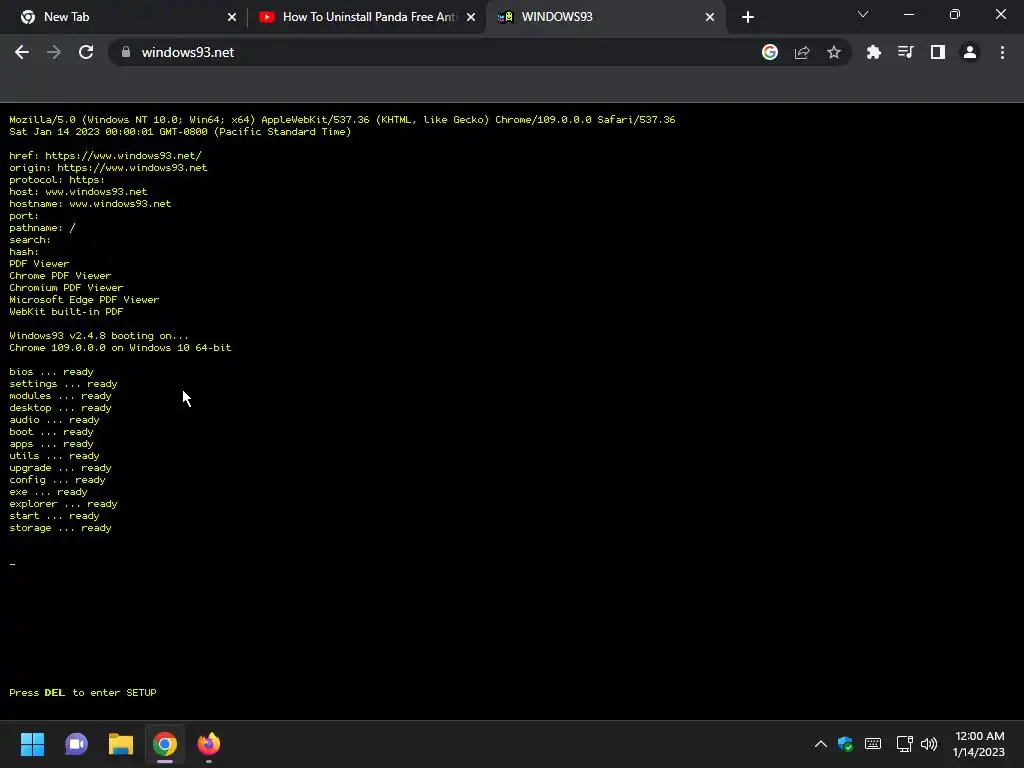Toggle the Chrome side panel

tap(938, 52)
